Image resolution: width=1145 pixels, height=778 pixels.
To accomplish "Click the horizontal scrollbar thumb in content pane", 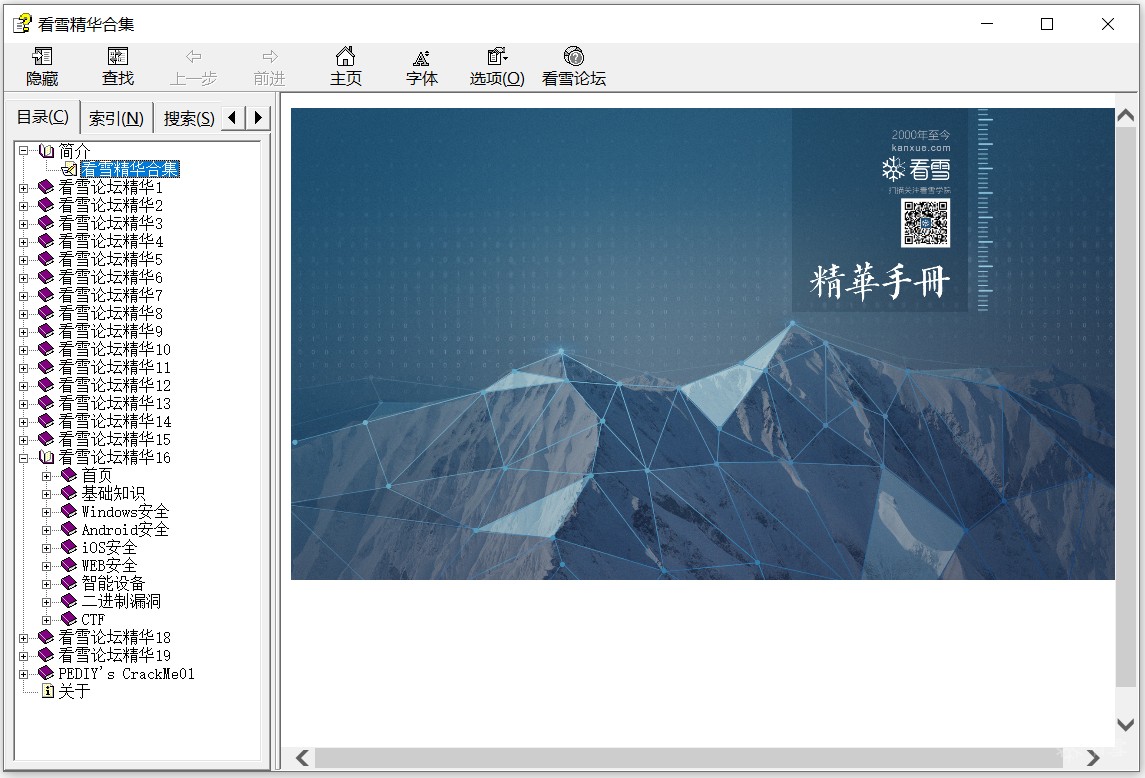I will 688,758.
